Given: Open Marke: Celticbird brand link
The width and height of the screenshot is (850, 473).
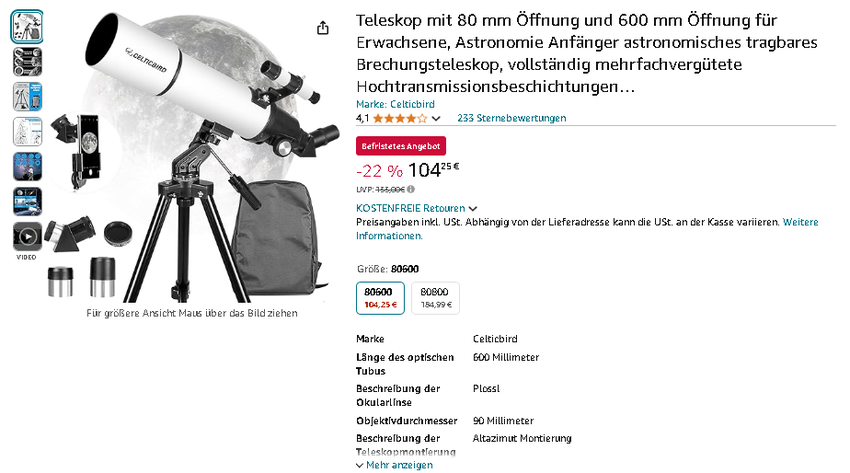Looking at the screenshot, I should tap(395, 104).
